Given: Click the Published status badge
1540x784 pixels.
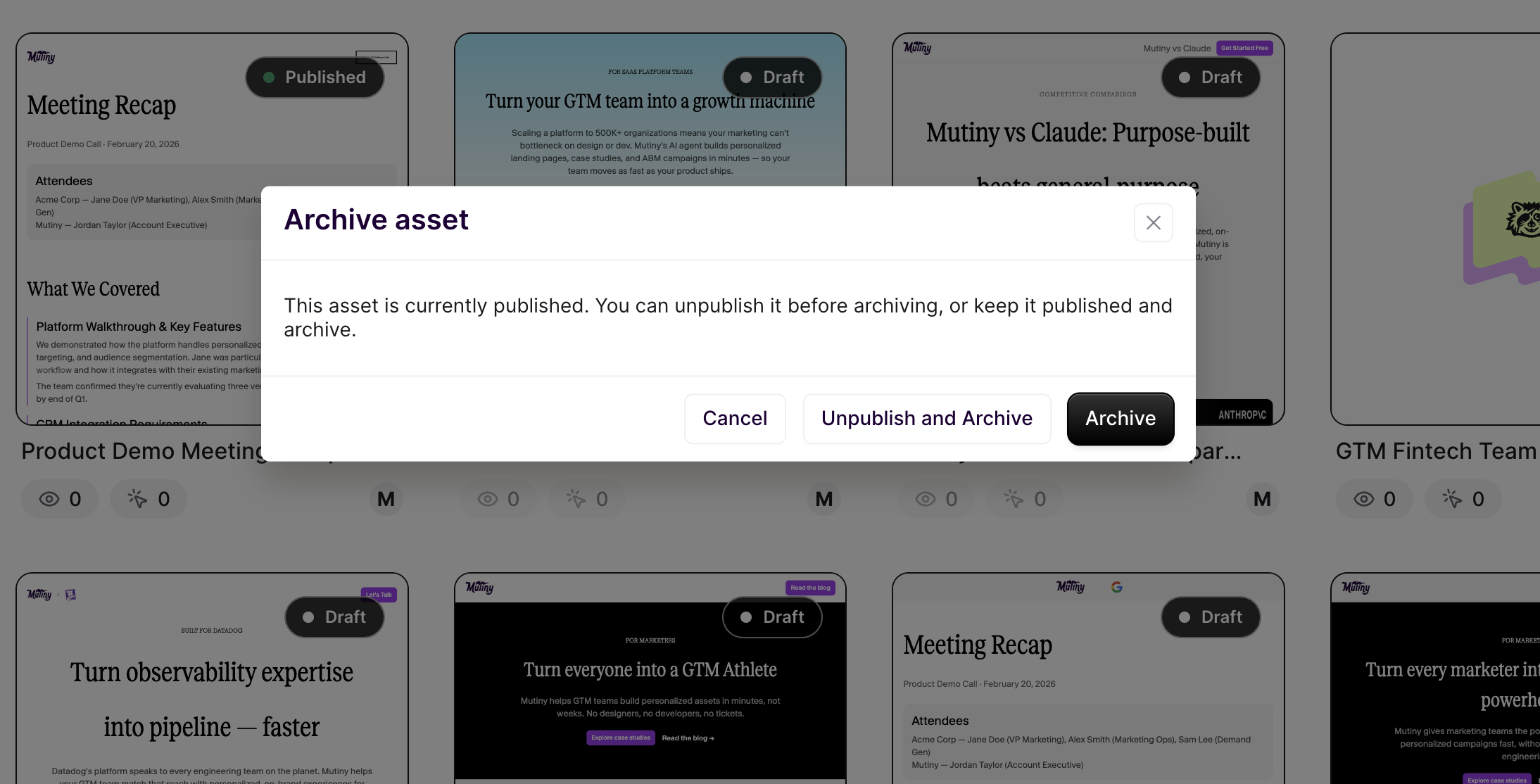Looking at the screenshot, I should click(x=315, y=77).
